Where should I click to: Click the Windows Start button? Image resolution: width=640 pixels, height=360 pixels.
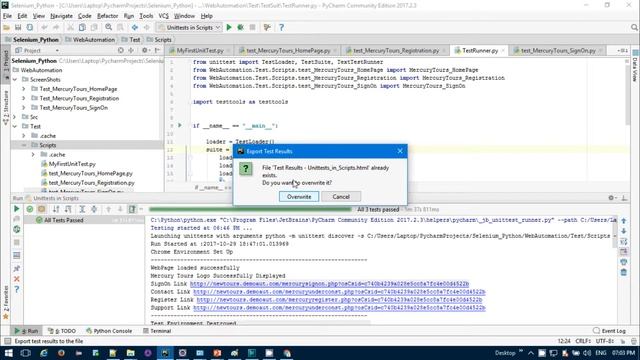8,353
